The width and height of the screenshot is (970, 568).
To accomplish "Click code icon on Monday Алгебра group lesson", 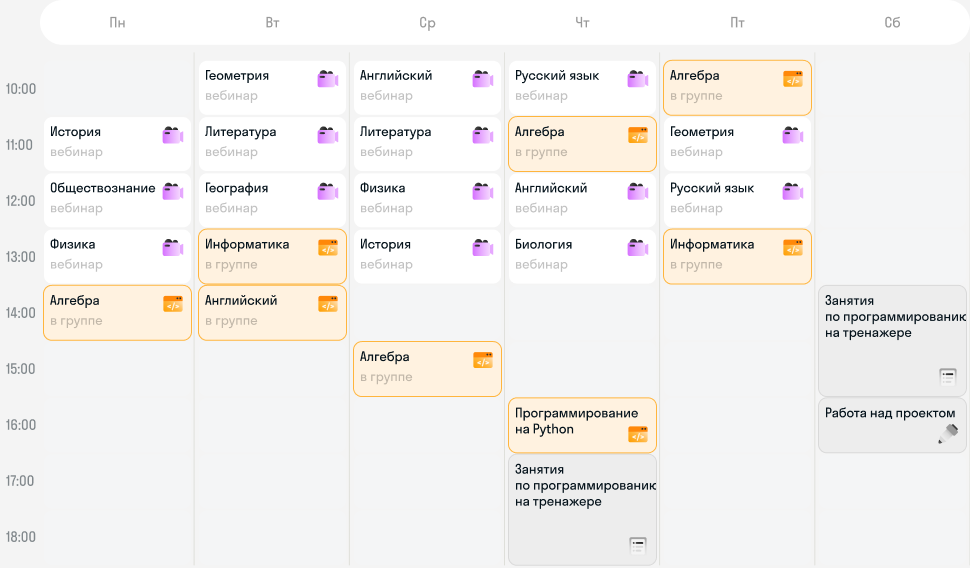I will pyautogui.click(x=173, y=304).
